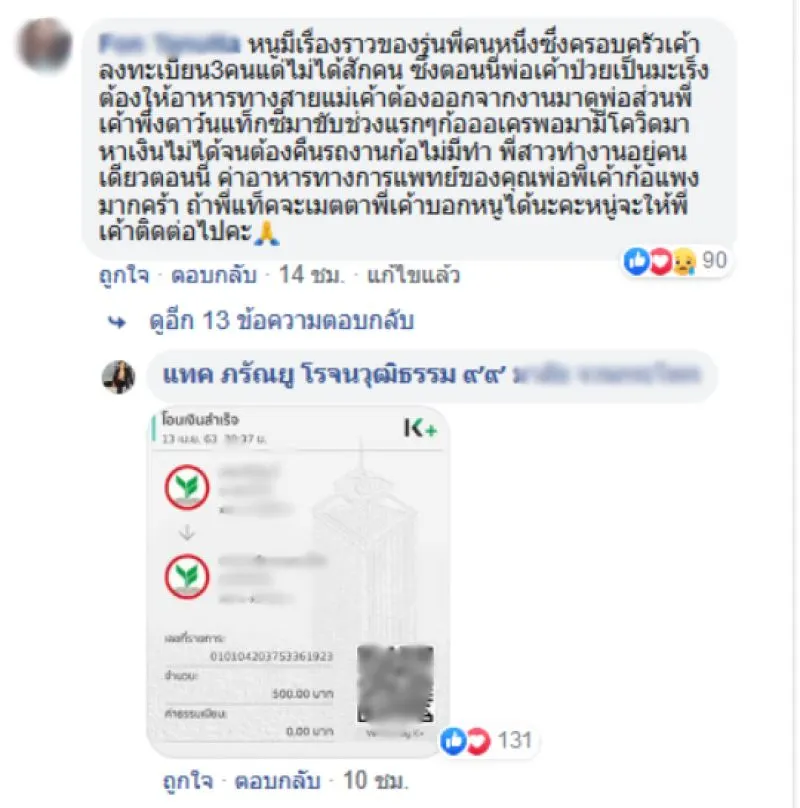
Task: Open the 14 ชม. timestamp link
Action: point(311,275)
